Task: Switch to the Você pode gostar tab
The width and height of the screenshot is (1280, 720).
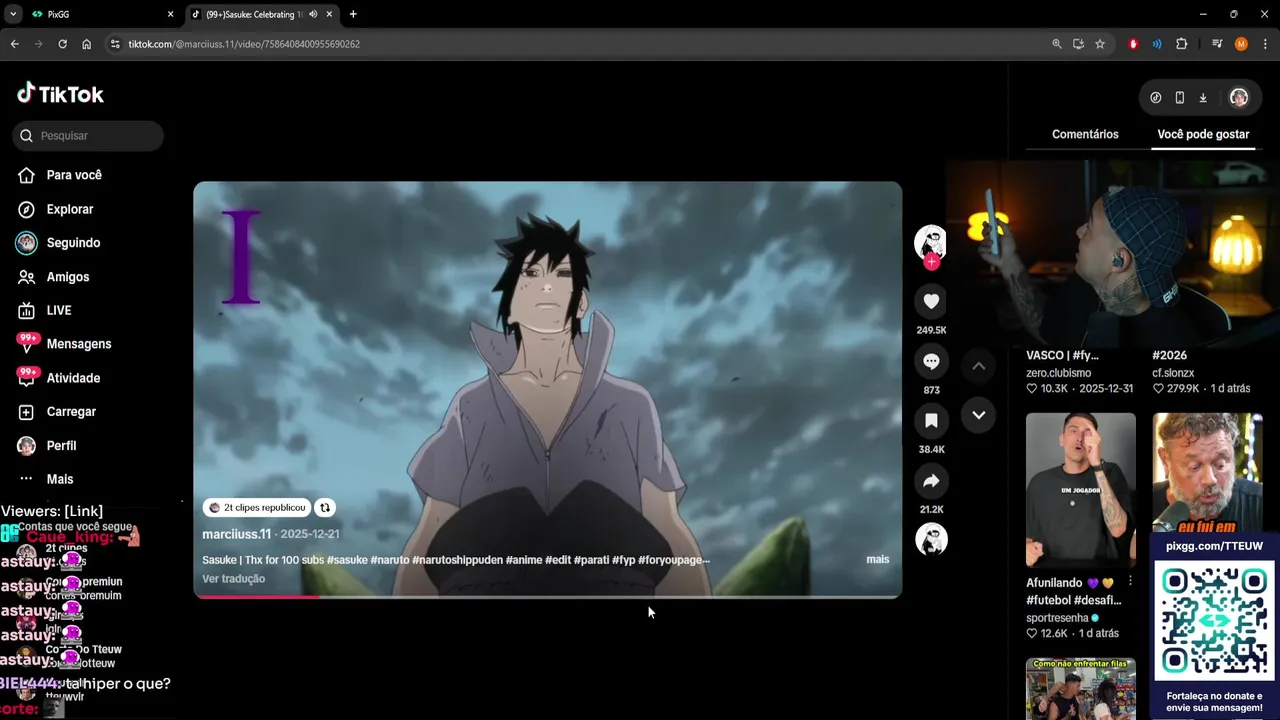Action: [x=1203, y=134]
